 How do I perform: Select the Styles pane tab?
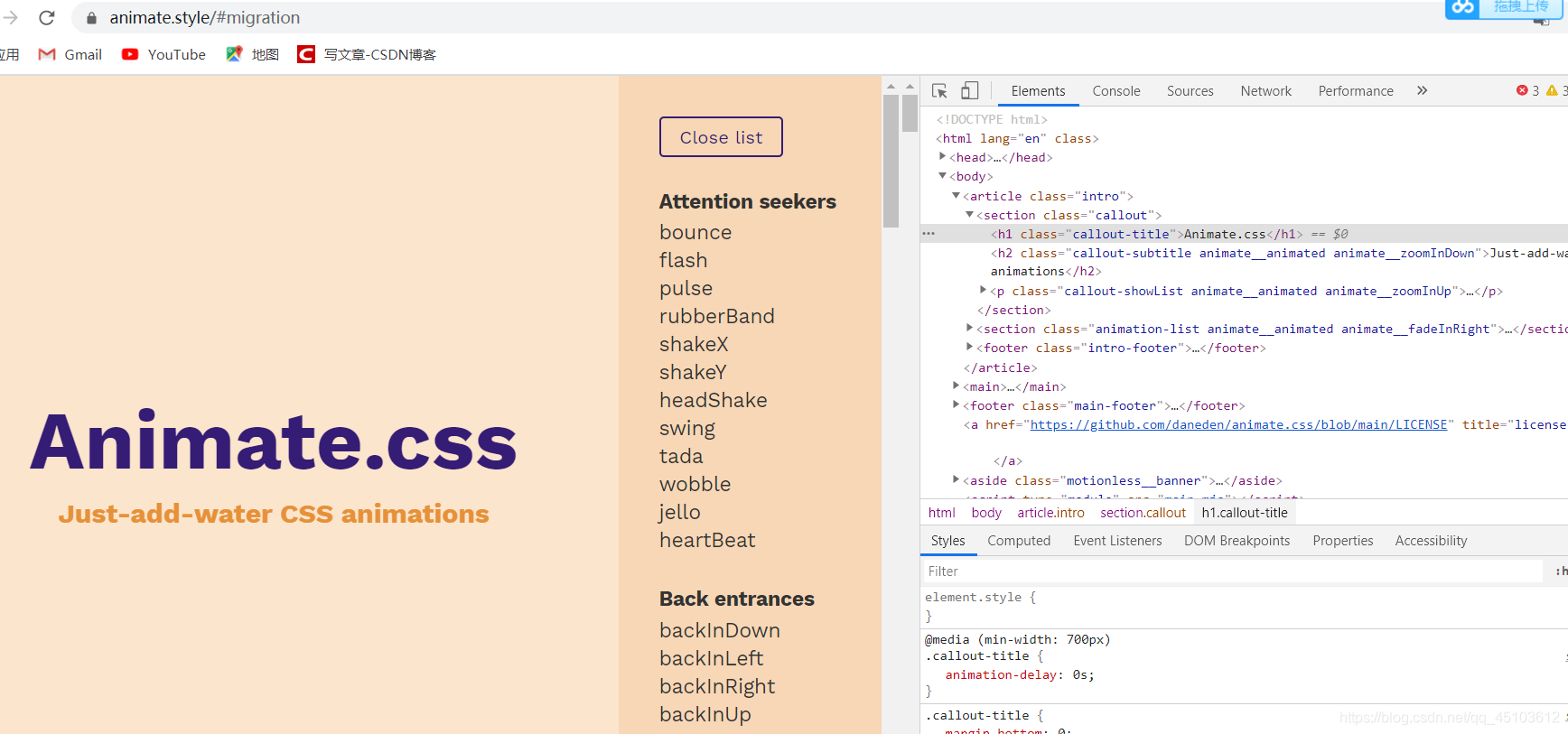(x=947, y=541)
